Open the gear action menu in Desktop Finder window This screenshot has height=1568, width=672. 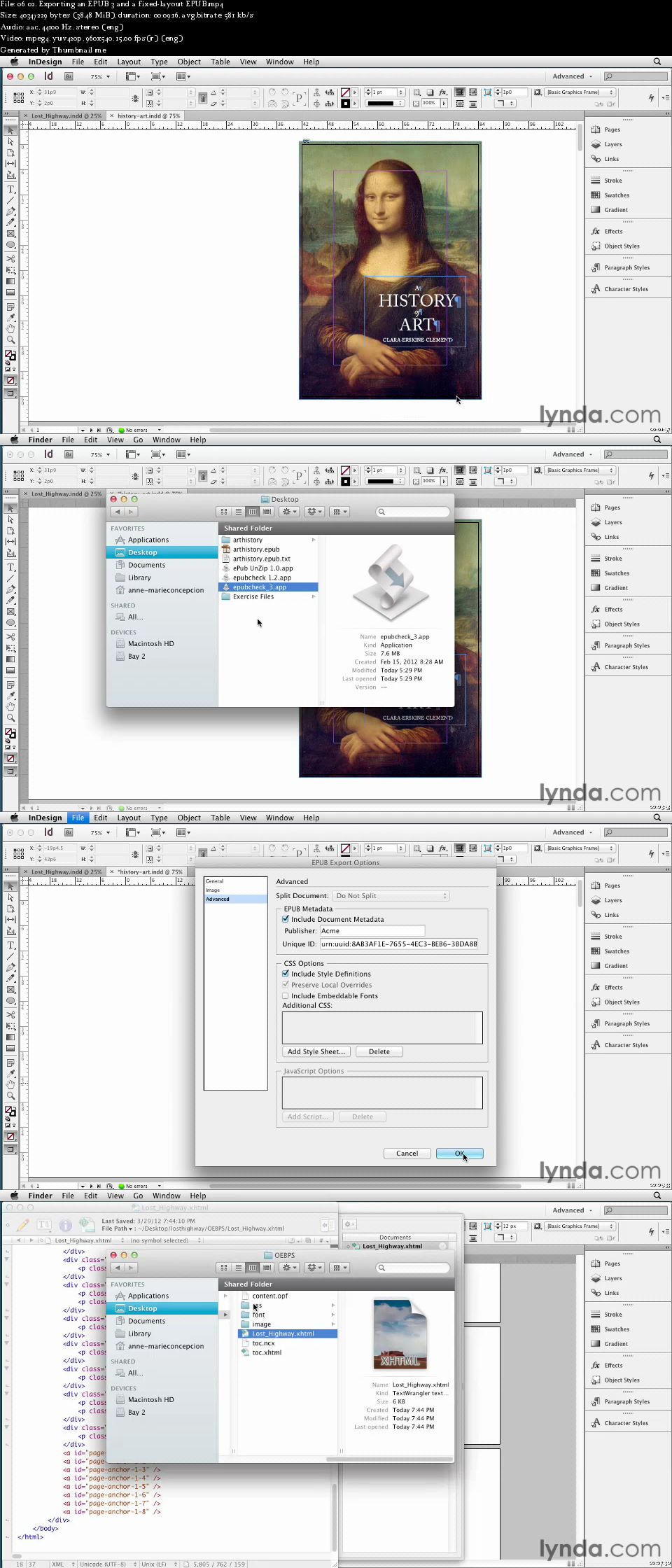point(289,512)
